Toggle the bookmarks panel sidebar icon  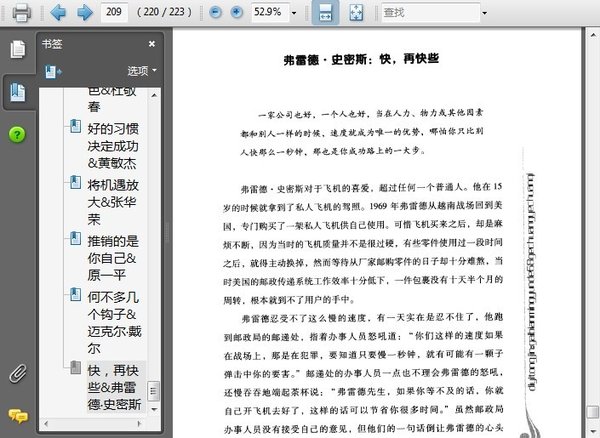point(18,92)
